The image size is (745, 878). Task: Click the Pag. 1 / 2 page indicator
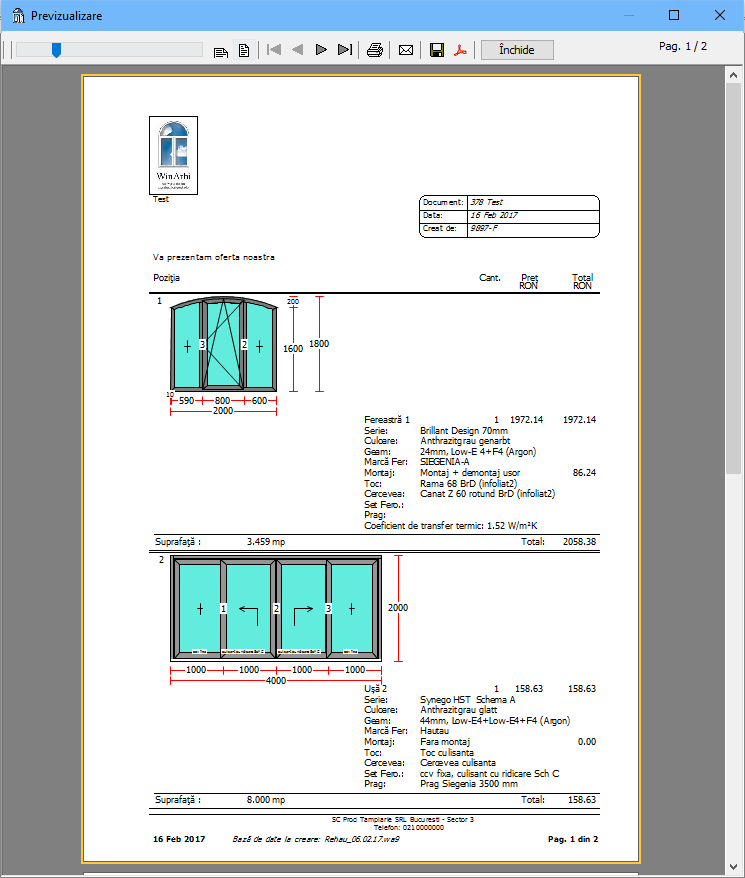coord(683,47)
